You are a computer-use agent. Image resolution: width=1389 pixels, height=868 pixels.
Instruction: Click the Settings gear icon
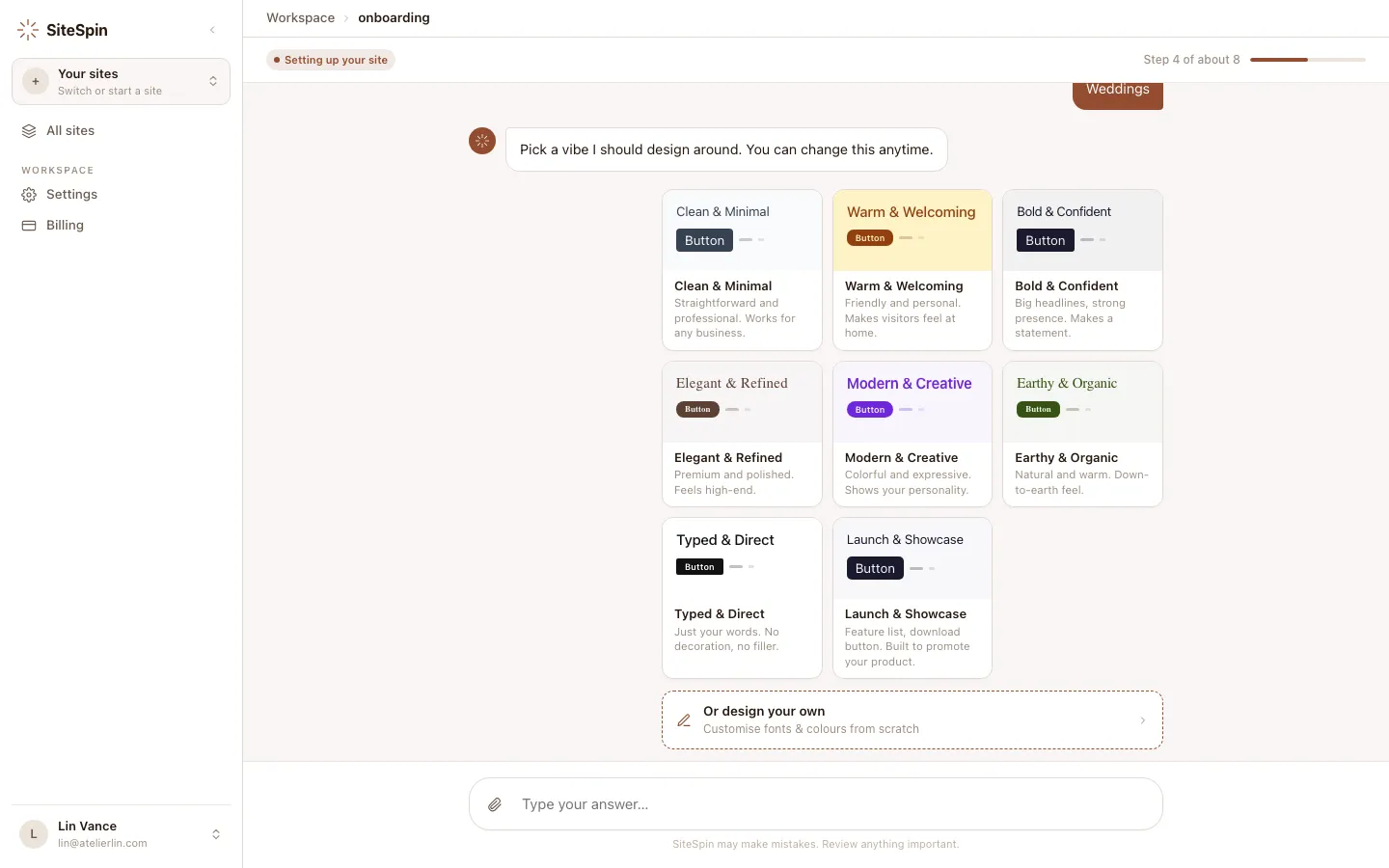[x=29, y=195]
